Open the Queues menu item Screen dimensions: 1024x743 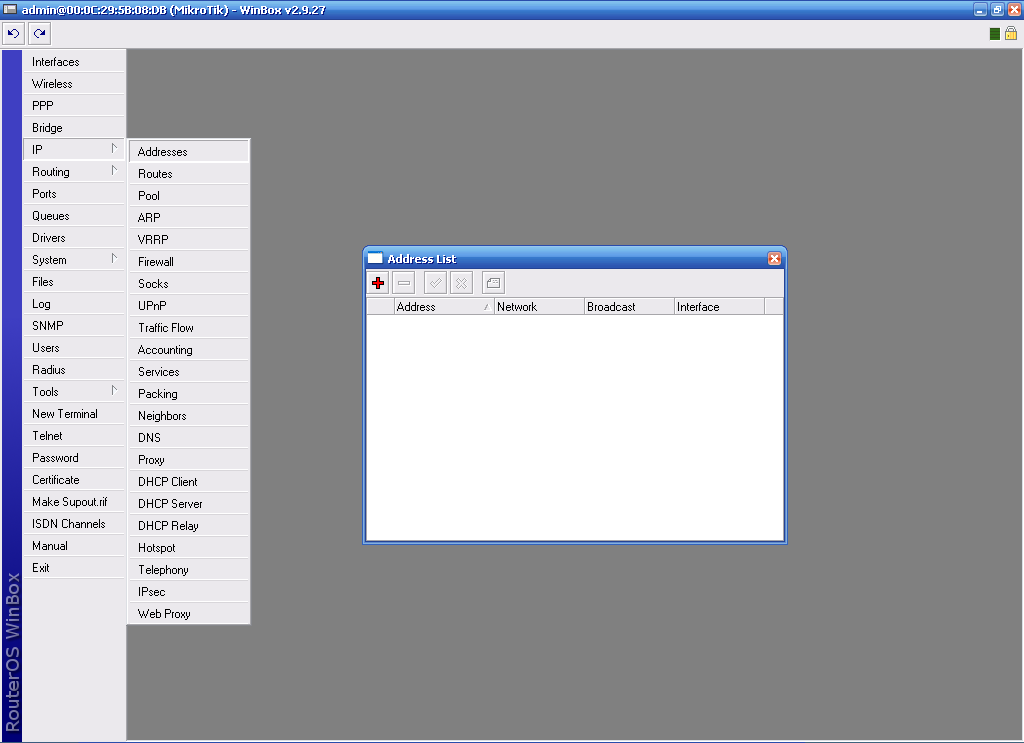(x=74, y=216)
